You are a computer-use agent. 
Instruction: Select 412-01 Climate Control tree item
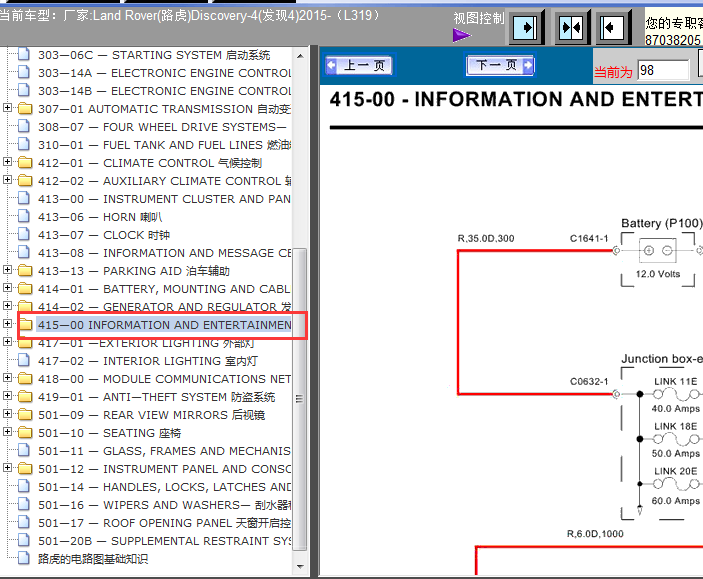(150, 163)
